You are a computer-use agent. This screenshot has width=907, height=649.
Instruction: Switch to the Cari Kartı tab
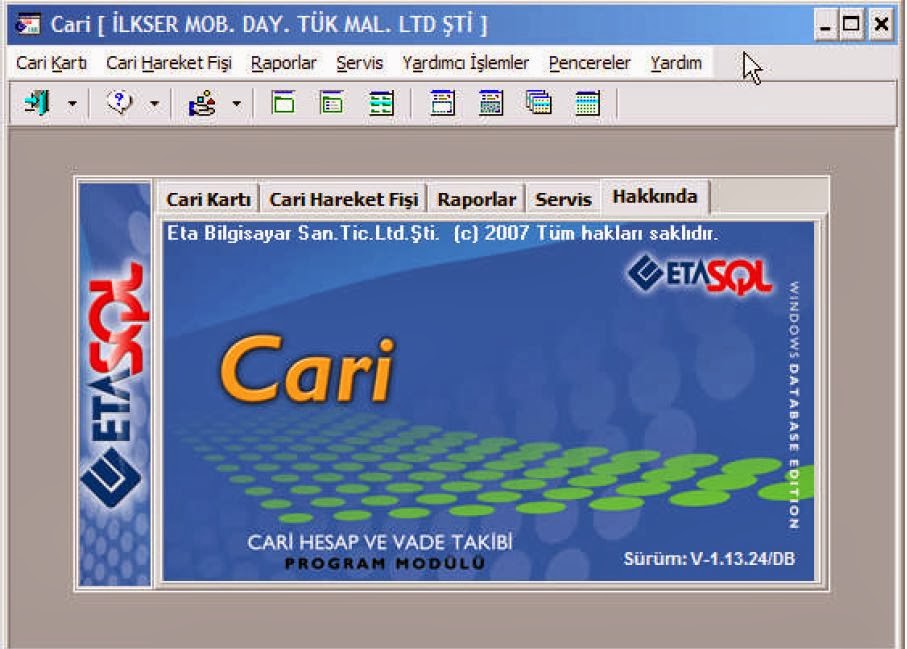click(208, 200)
